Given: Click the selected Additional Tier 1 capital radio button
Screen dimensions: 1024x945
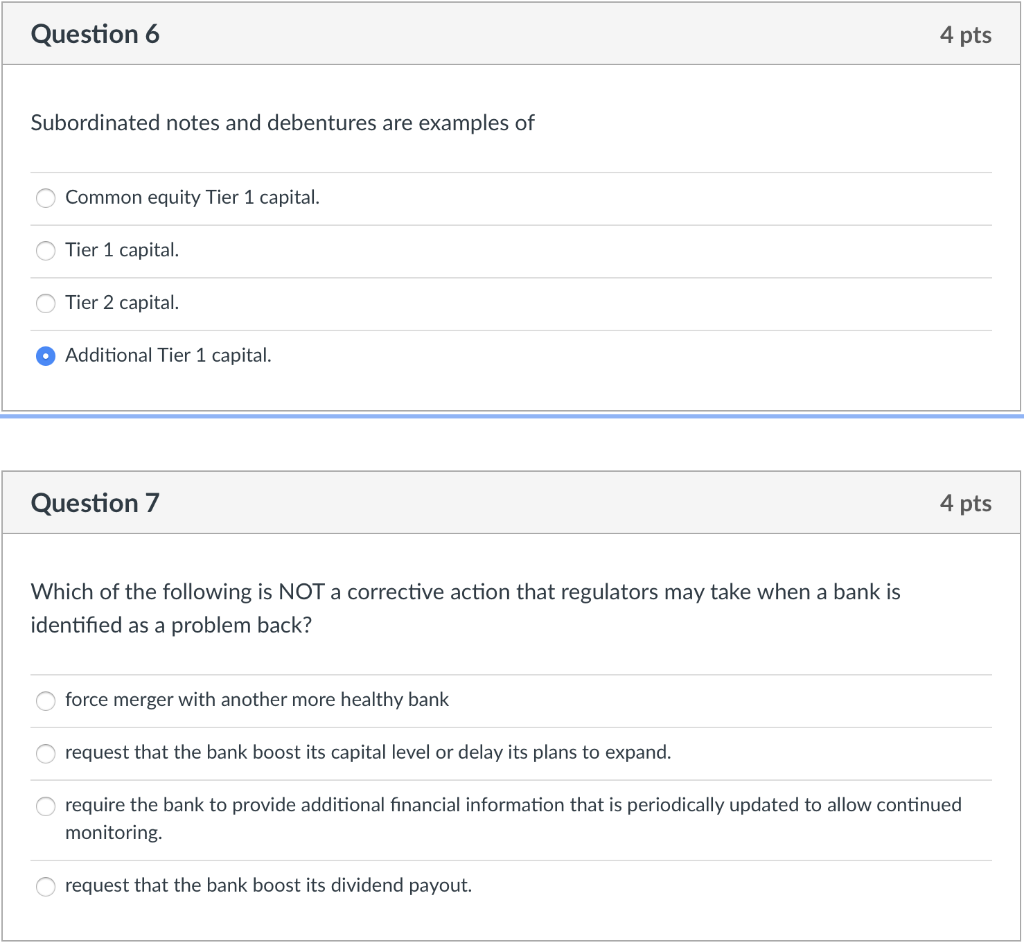Looking at the screenshot, I should click(45, 355).
